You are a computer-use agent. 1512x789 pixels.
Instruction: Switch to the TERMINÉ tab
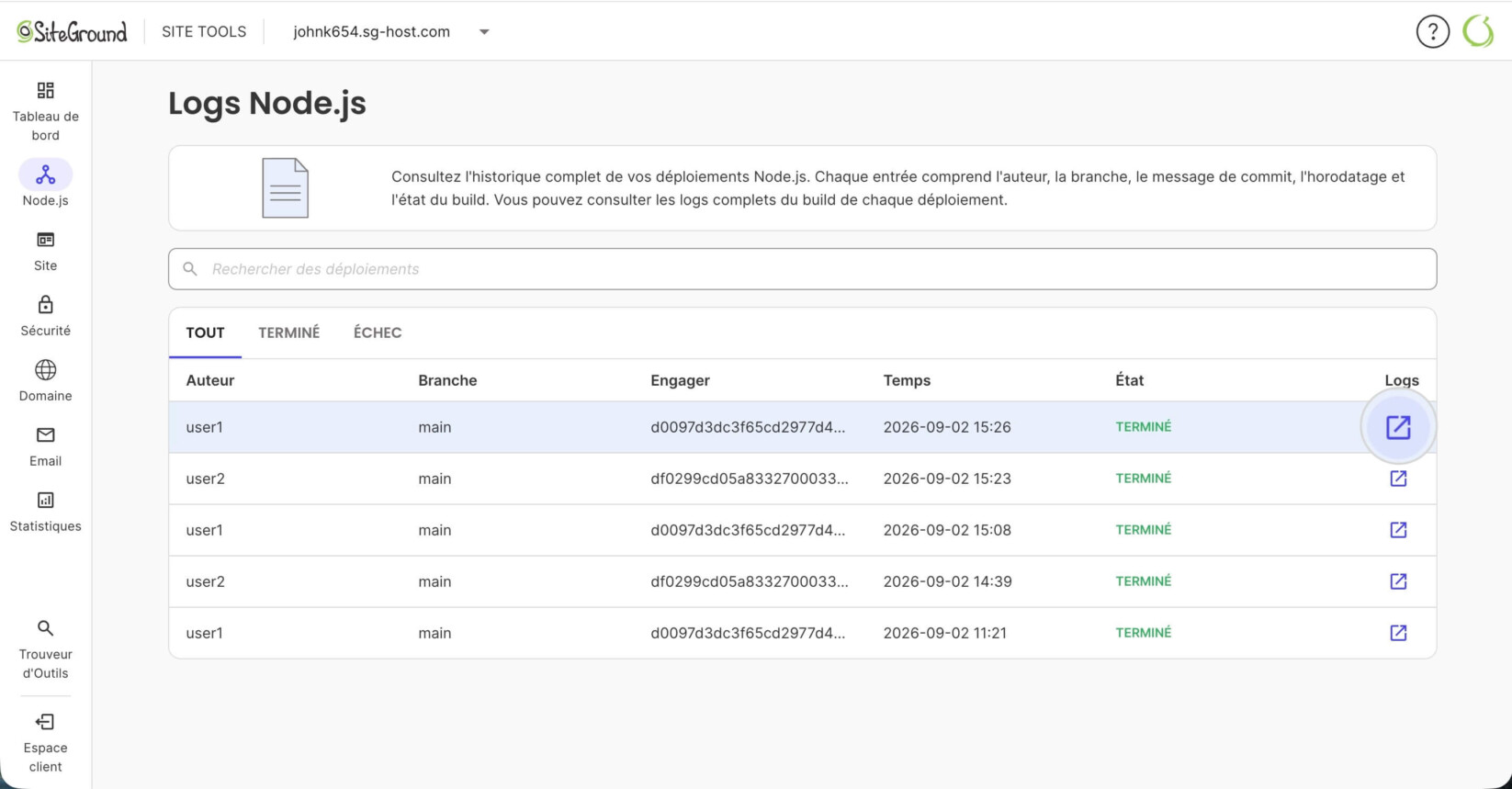pyautogui.click(x=288, y=333)
